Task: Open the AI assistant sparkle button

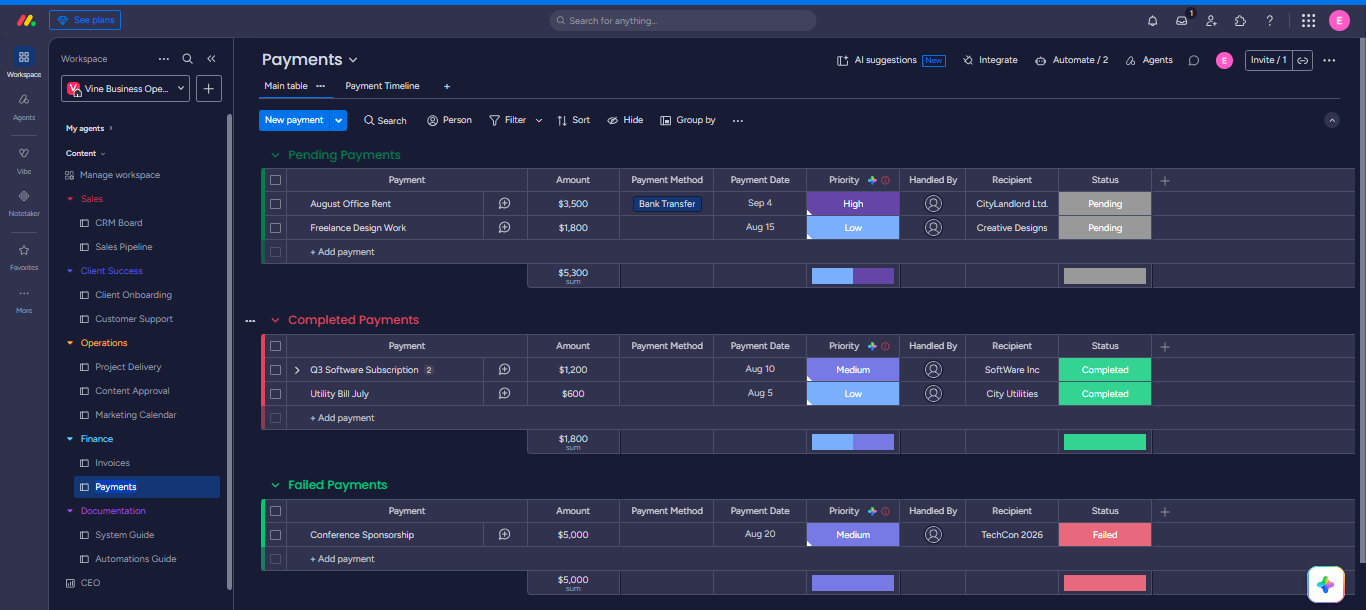Action: [x=1326, y=585]
